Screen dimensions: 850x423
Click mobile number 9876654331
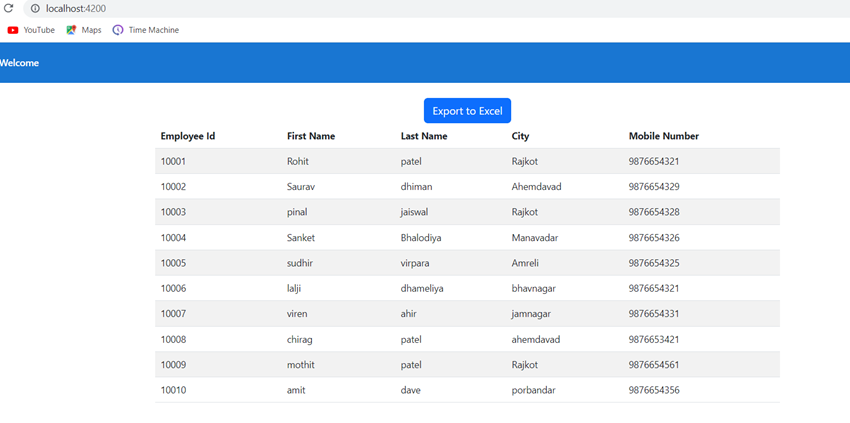click(x=654, y=313)
